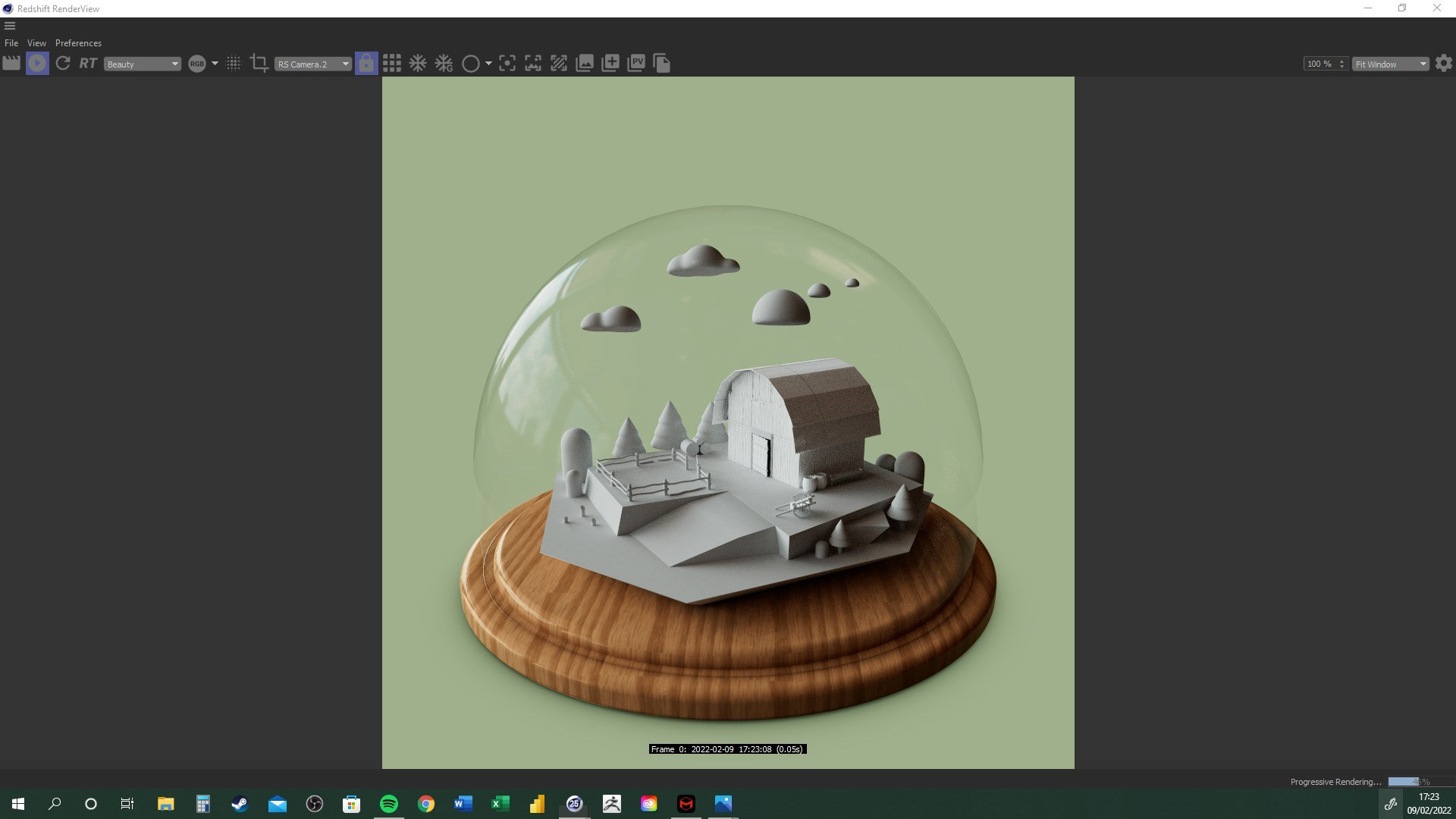Click the snapshot image icon
Screen dimensions: 1456x819
tap(585, 64)
